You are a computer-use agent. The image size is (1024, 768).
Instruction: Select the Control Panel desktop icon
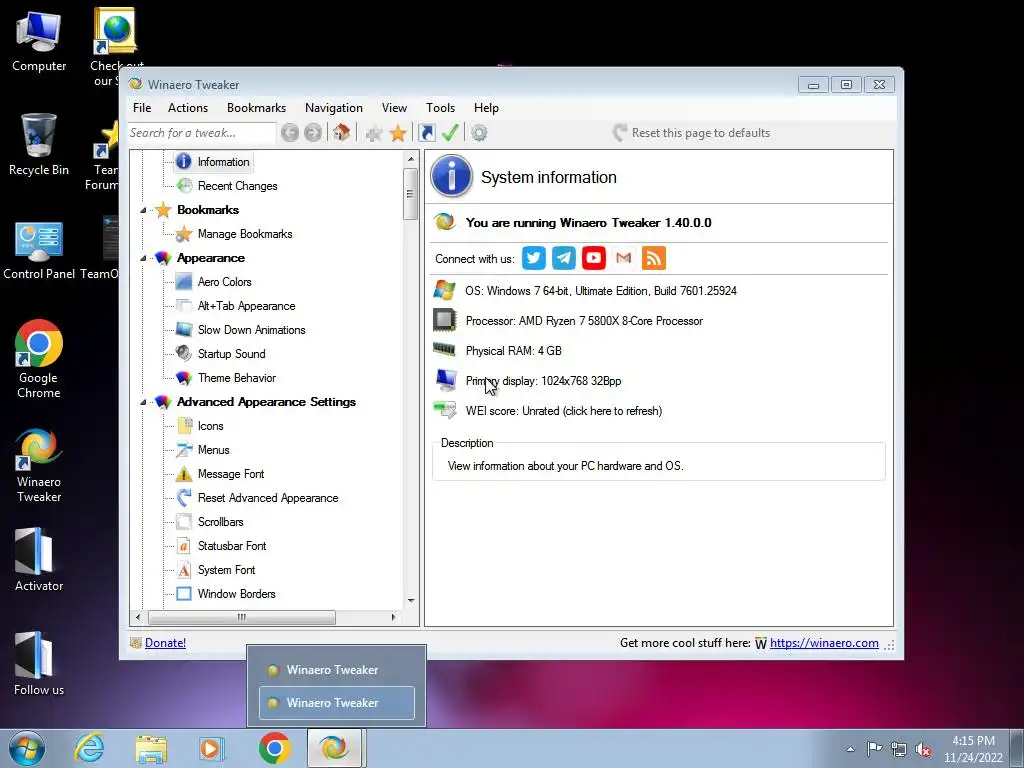pyautogui.click(x=39, y=251)
